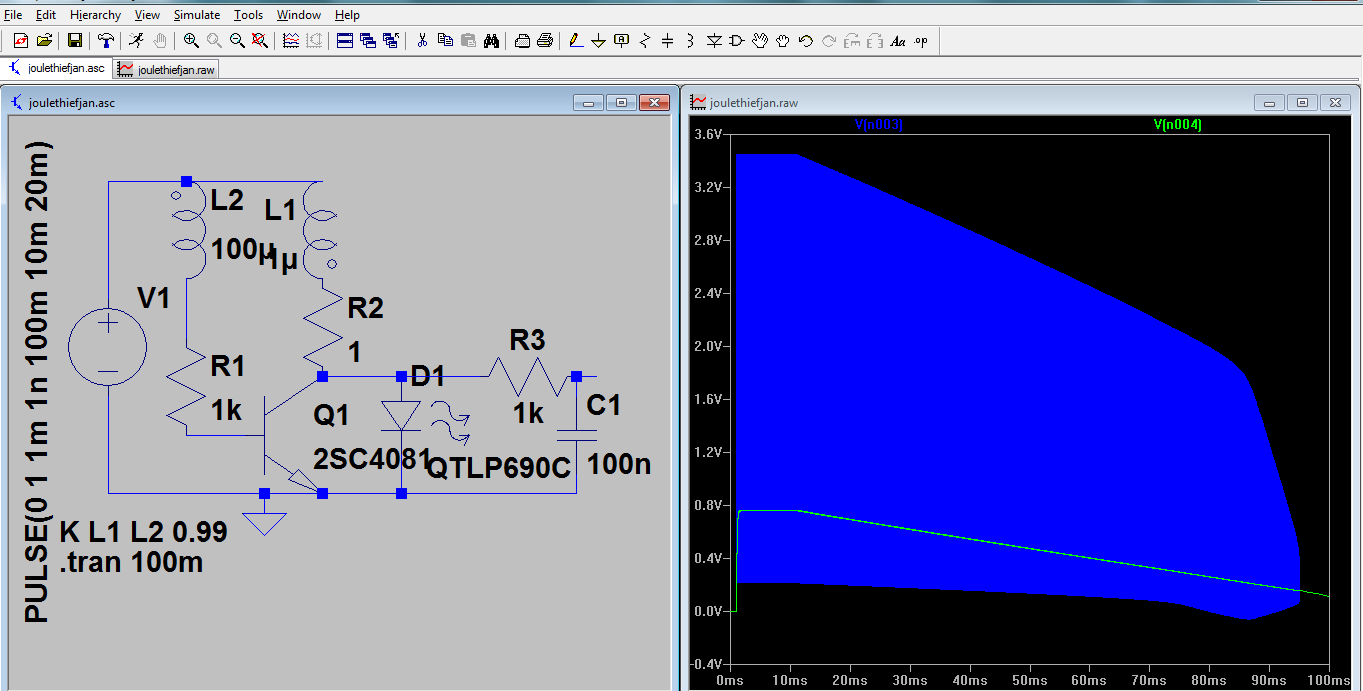Select the Resistor placement tool

coord(644,41)
